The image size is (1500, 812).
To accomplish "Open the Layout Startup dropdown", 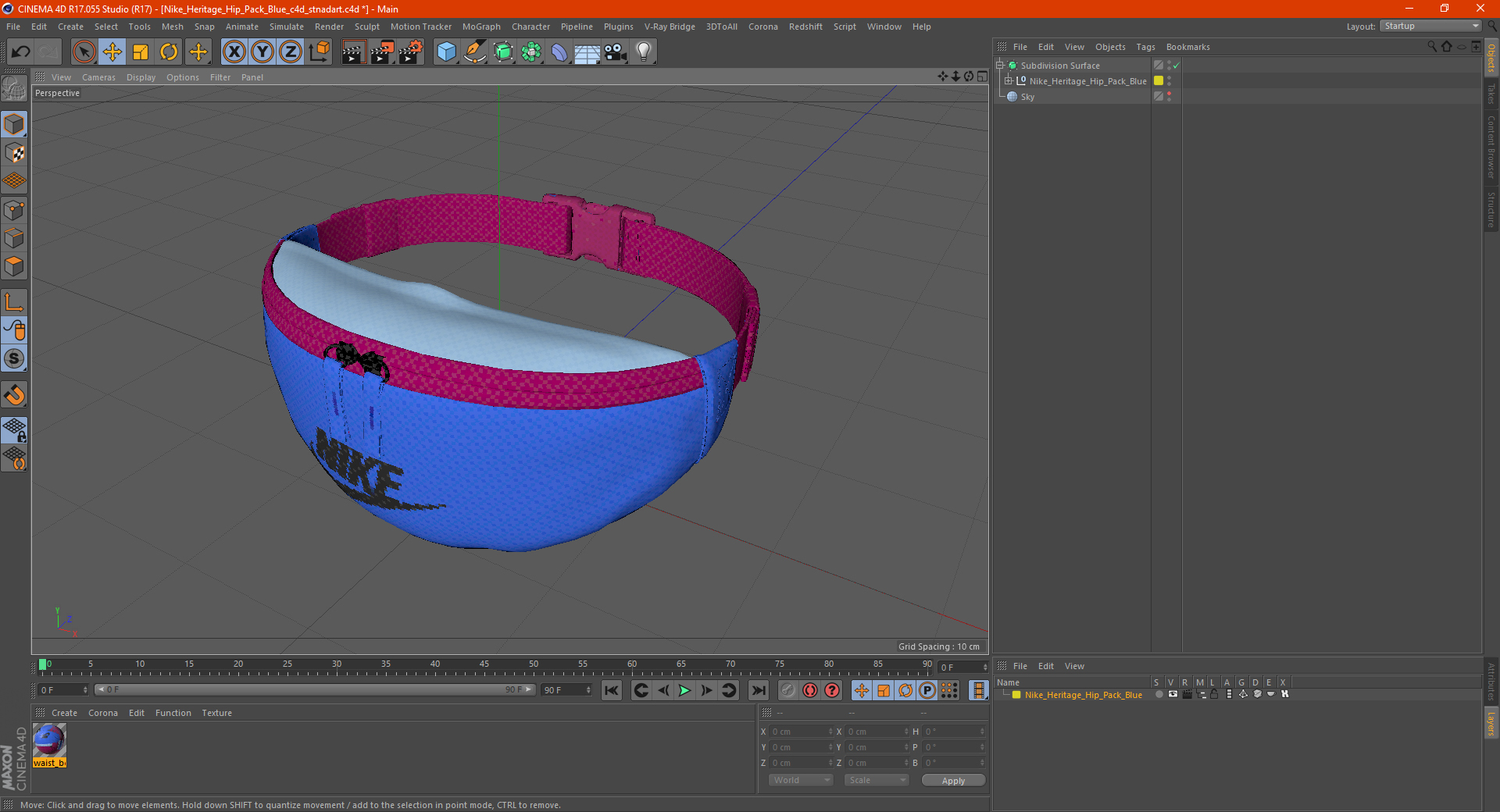I will 1430,26.
